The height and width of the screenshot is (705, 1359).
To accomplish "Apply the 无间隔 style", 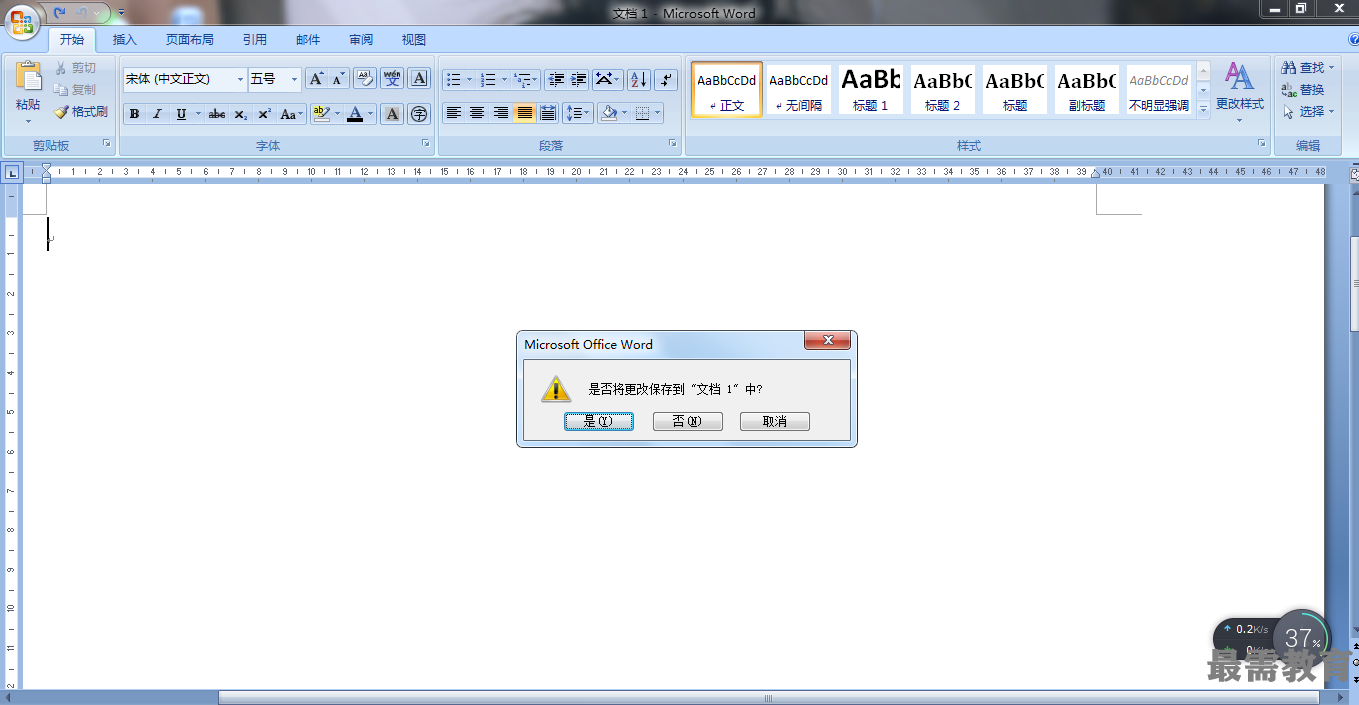I will (x=799, y=89).
